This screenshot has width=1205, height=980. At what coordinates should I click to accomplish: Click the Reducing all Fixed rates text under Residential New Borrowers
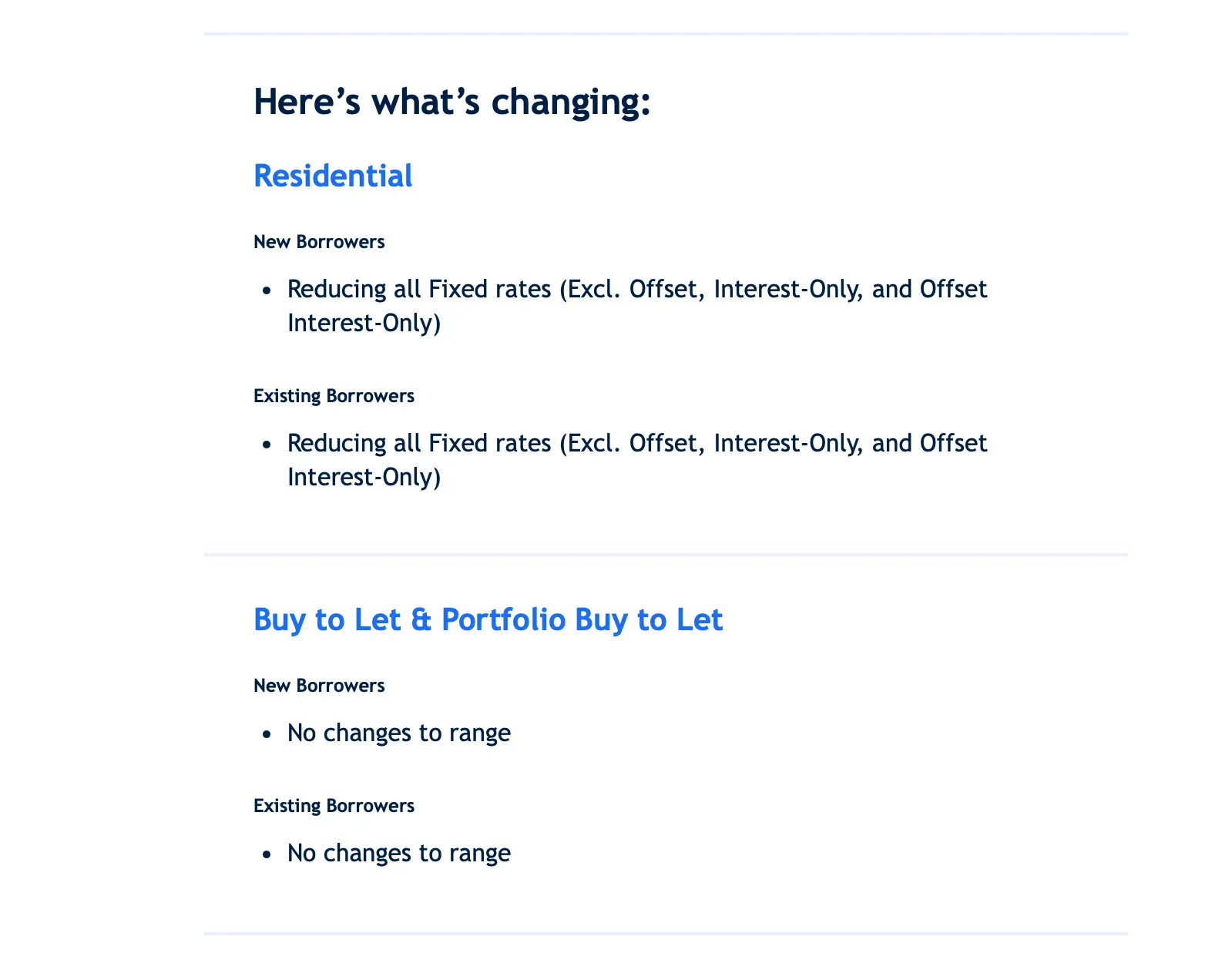coord(636,290)
